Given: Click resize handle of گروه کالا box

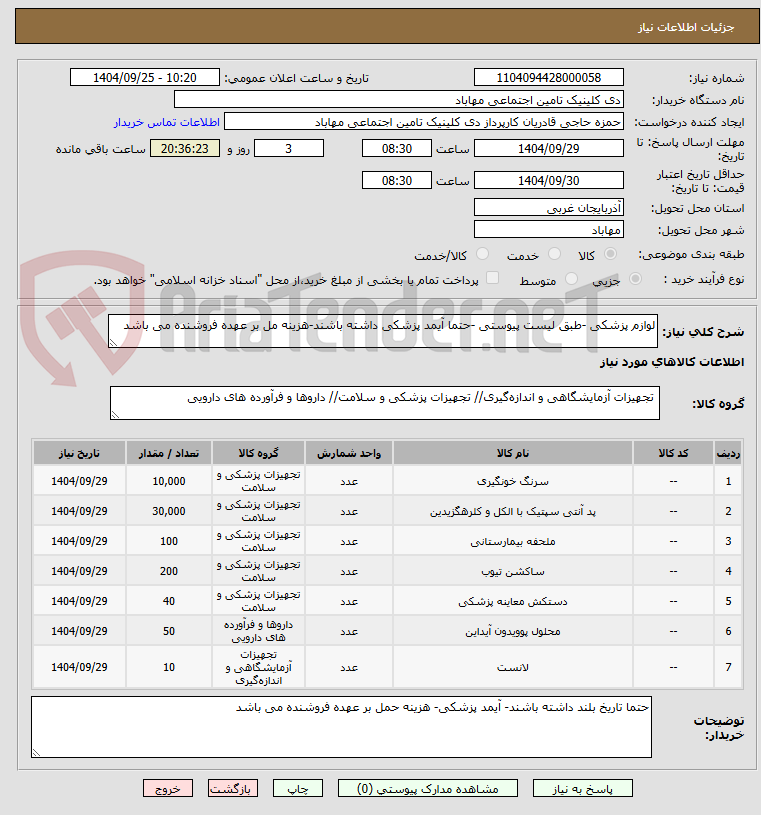Looking at the screenshot, I should 115,414.
